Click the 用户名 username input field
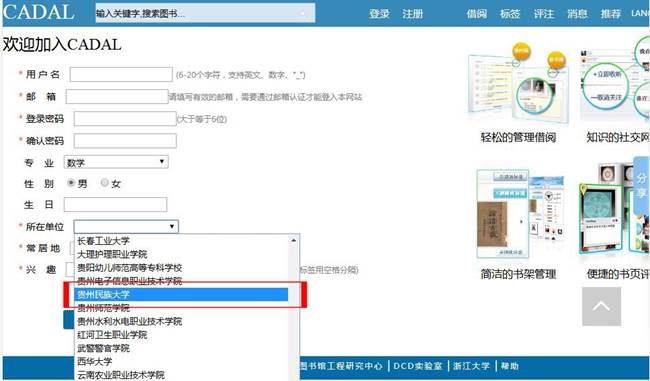Screen dimensions: 650x381 [x=121, y=75]
